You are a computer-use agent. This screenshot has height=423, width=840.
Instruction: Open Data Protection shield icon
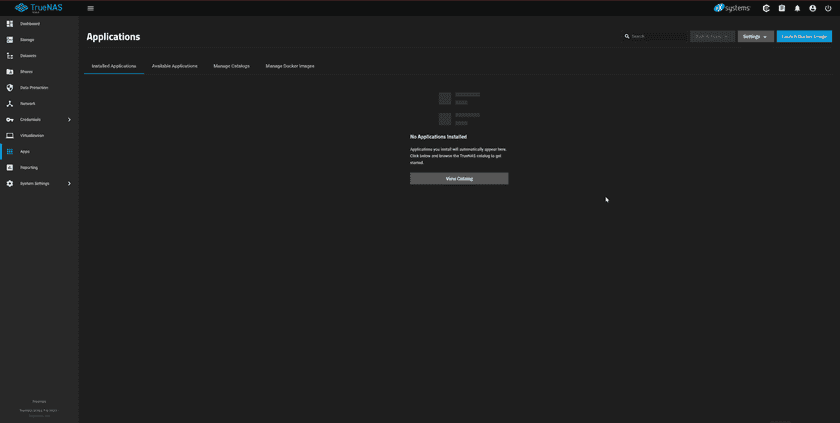click(x=10, y=88)
